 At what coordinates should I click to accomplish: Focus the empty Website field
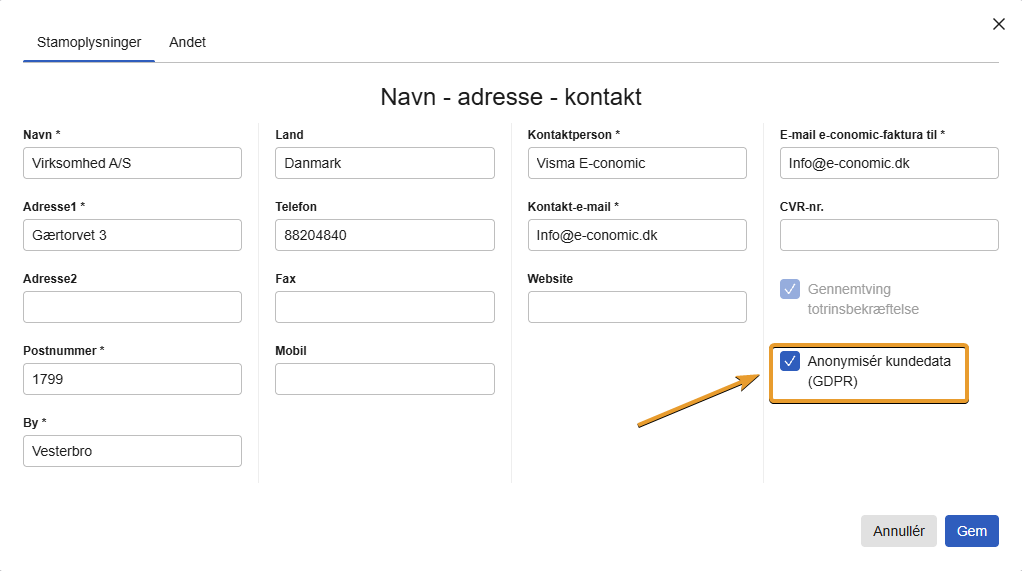[x=637, y=307]
